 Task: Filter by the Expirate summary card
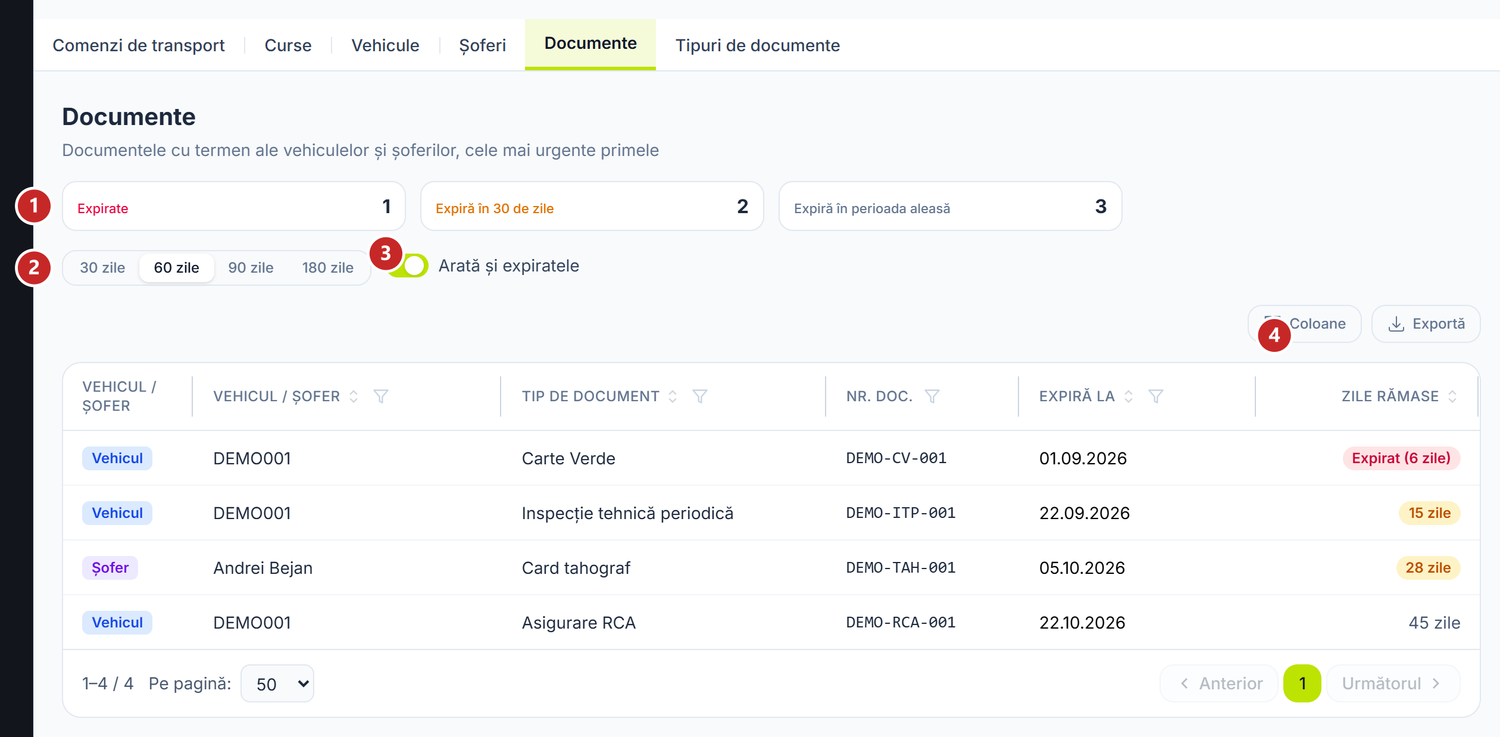(x=234, y=207)
